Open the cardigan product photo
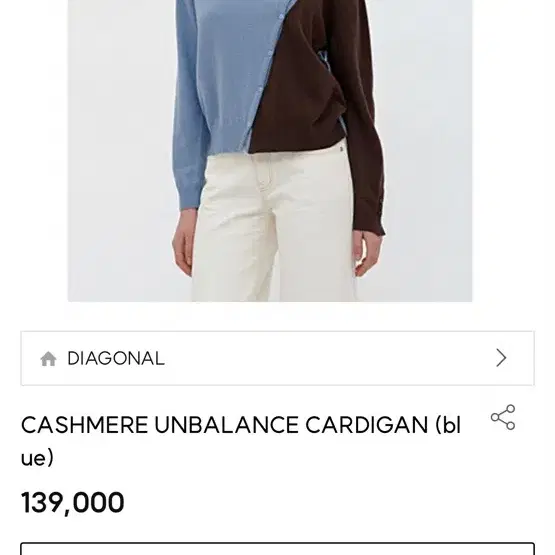The image size is (555, 555). 270,151
